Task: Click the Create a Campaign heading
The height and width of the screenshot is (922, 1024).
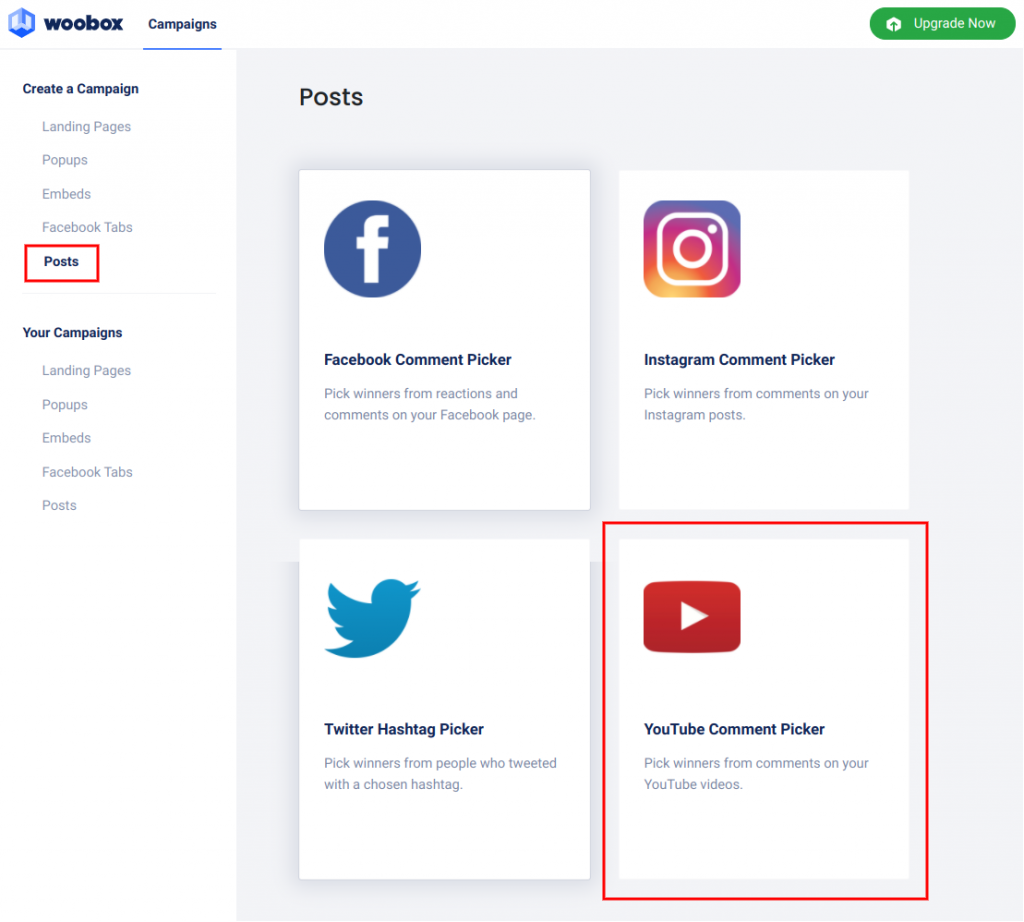Action: click(x=80, y=89)
